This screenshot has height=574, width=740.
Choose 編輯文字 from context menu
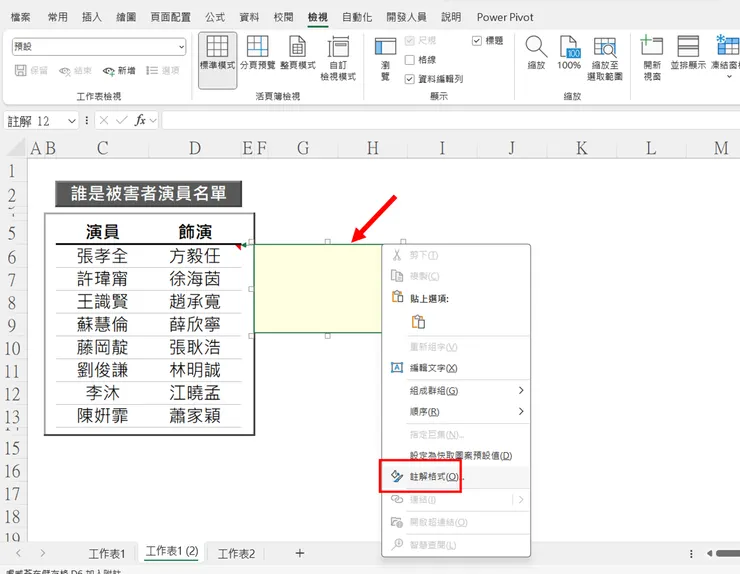pos(456,368)
